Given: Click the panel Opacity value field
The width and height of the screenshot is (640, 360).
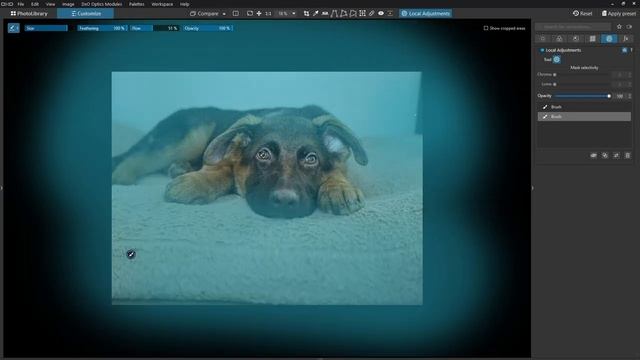Looking at the screenshot, I should (620, 96).
